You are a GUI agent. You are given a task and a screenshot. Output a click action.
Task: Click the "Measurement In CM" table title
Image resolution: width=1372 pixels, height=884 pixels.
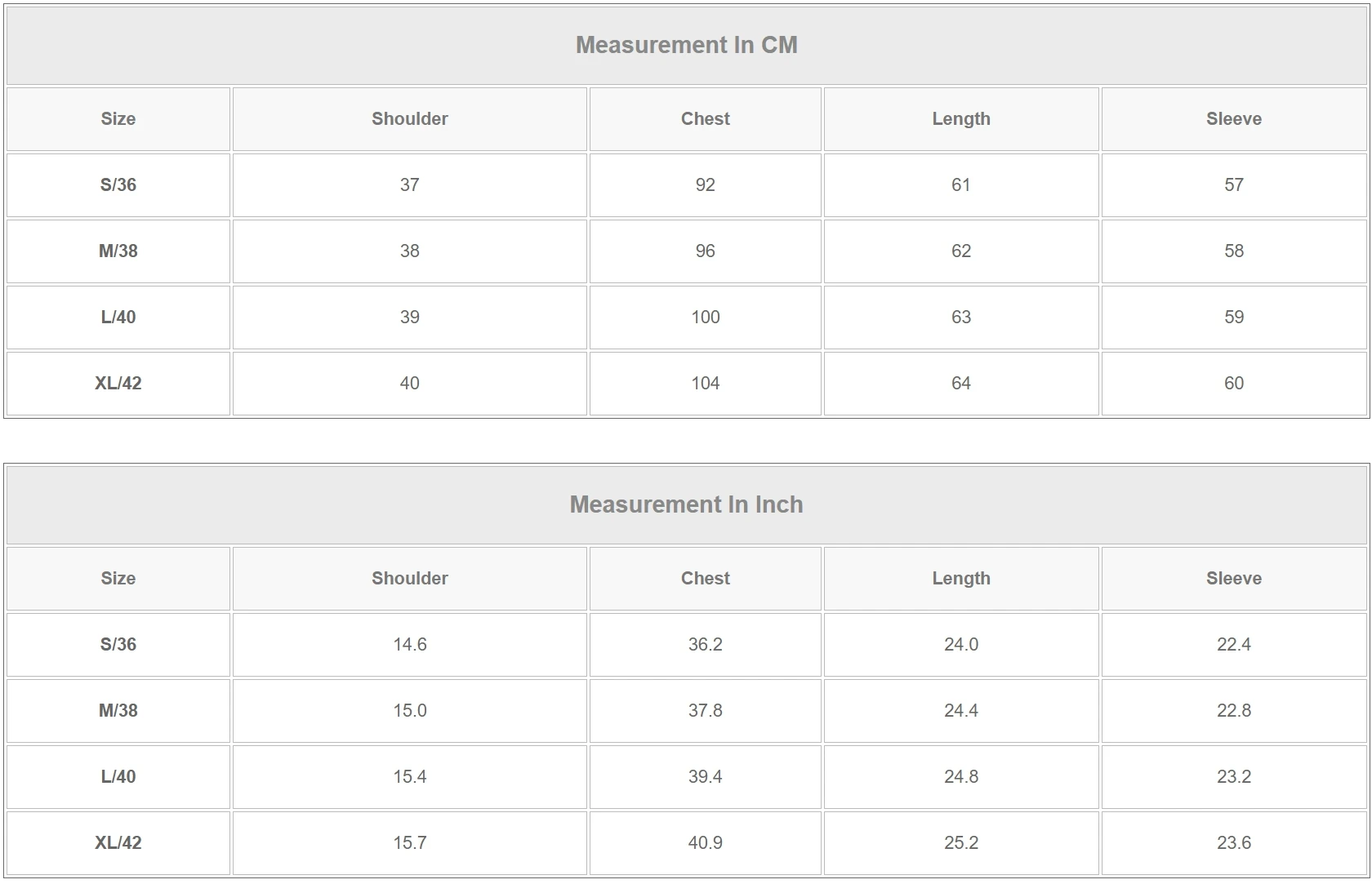coord(686,45)
